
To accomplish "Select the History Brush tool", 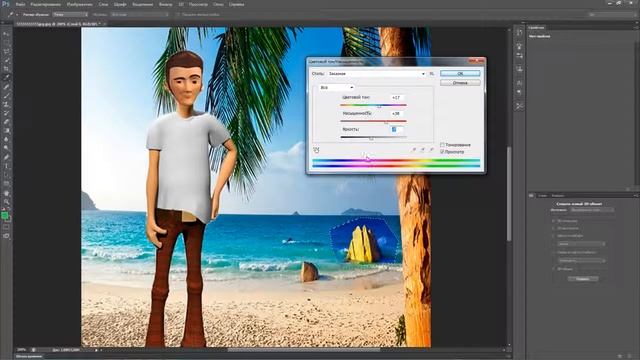I will [6, 113].
